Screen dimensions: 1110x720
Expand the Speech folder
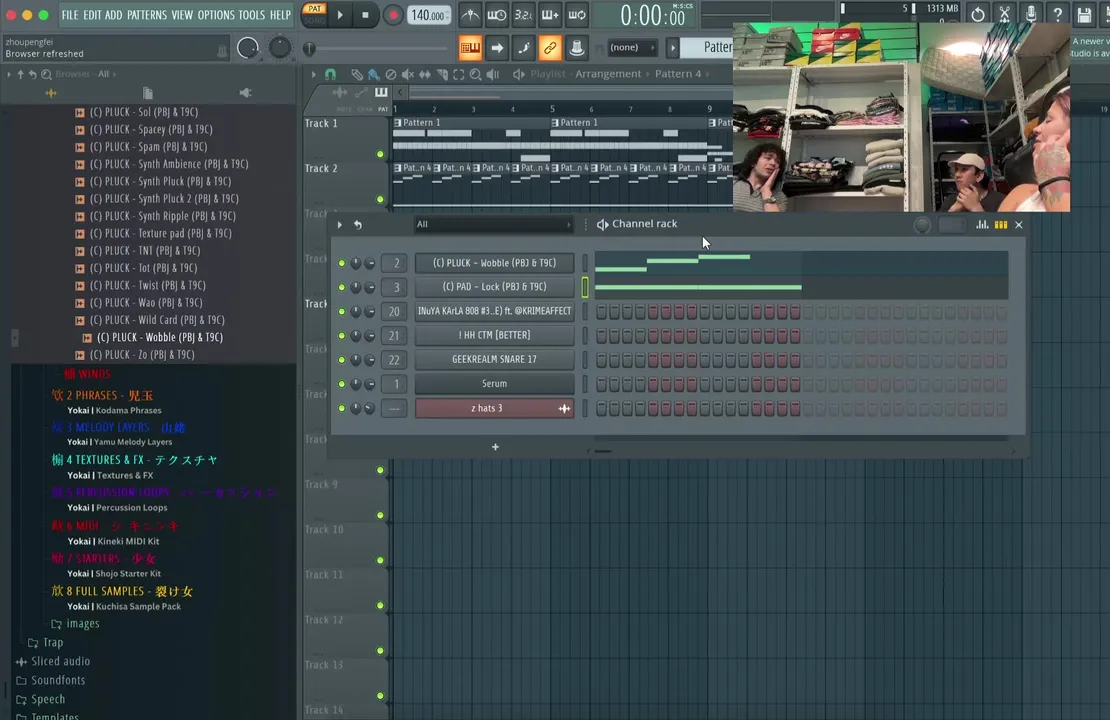(x=40, y=699)
